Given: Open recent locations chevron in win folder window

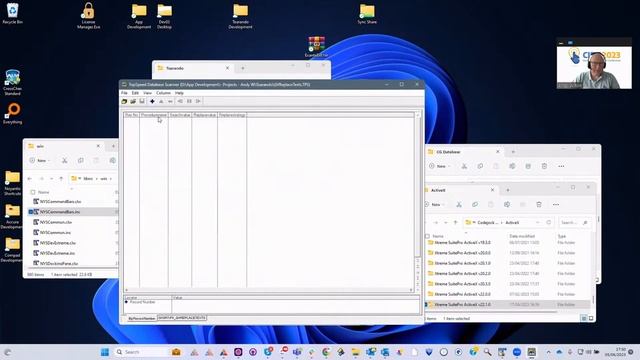Looking at the screenshot, I should (51, 179).
